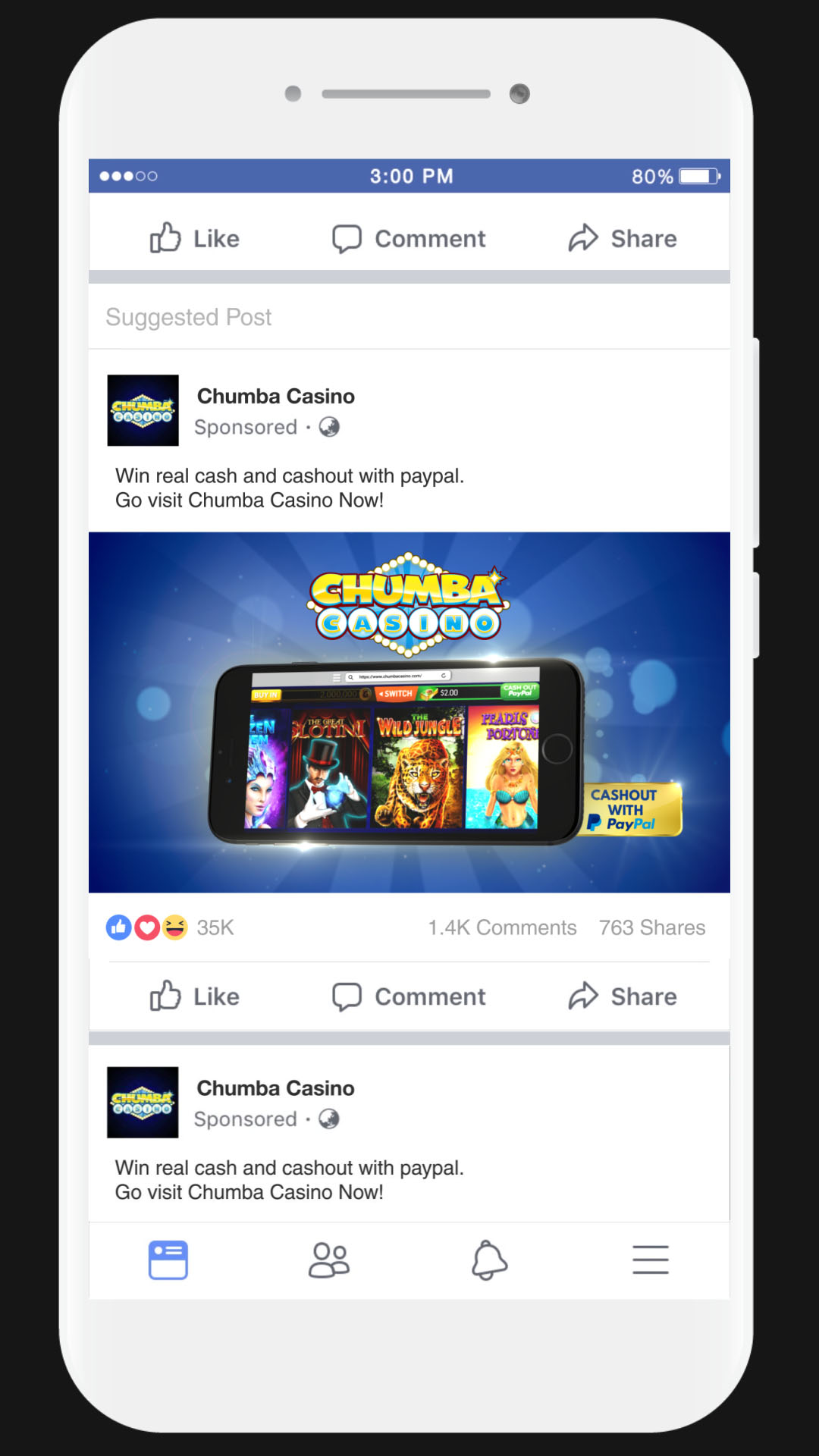Screen dimensions: 819x1456
Task: Open the News Feed tab icon
Action: [168, 1260]
